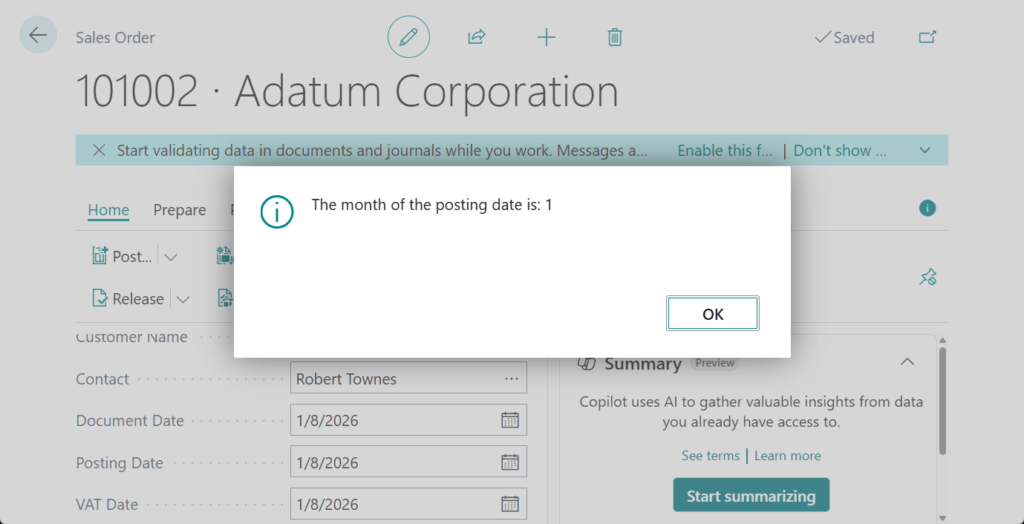1024x524 pixels.
Task: Click the trash delete icon
Action: tap(615, 37)
